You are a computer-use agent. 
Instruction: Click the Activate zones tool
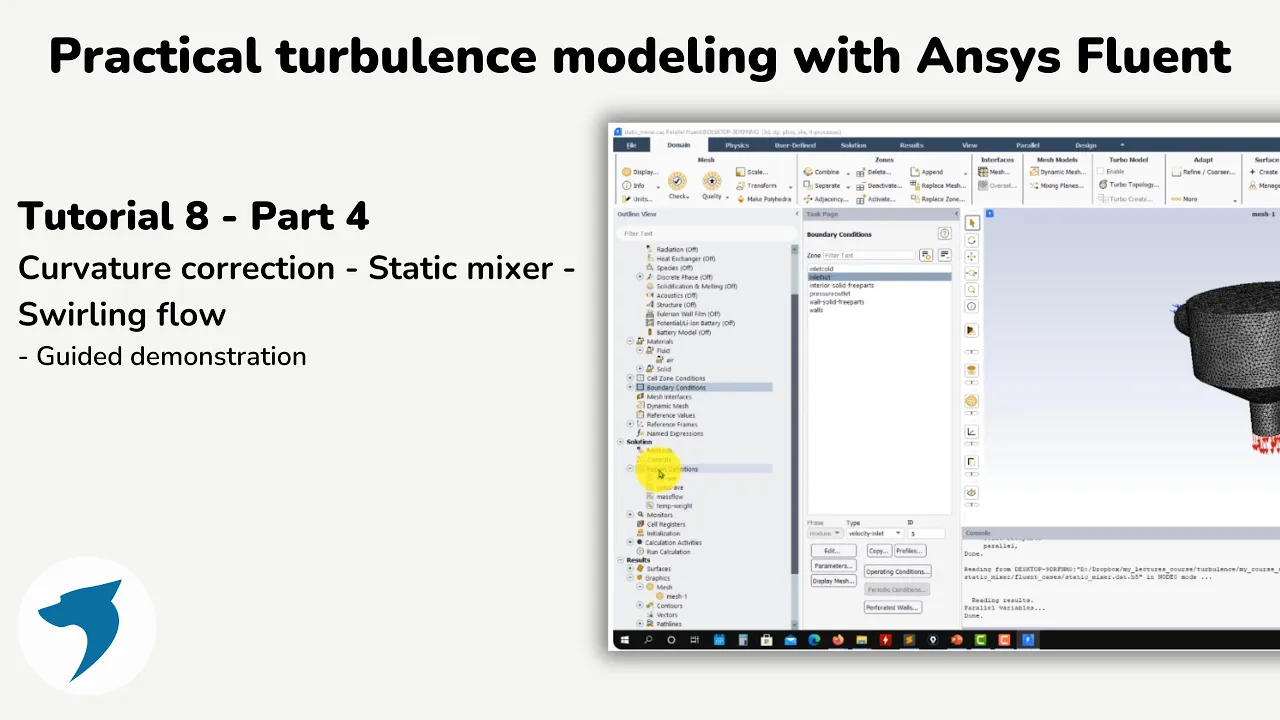[x=876, y=199]
